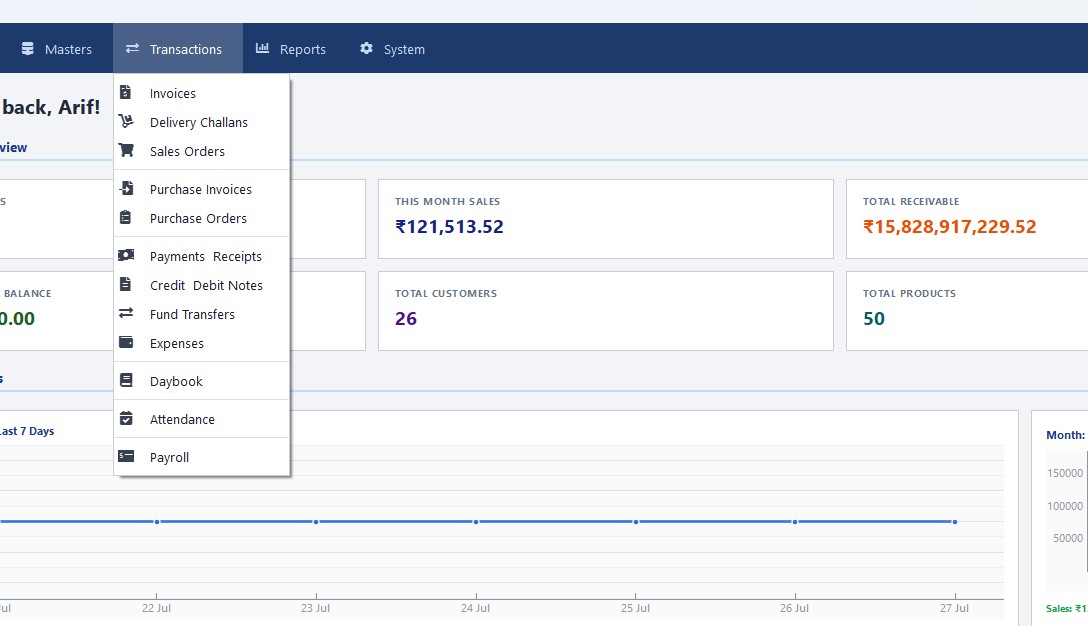The height and width of the screenshot is (626, 1088).
Task: Click the Sales Orders shopping cart icon
Action: point(126,151)
